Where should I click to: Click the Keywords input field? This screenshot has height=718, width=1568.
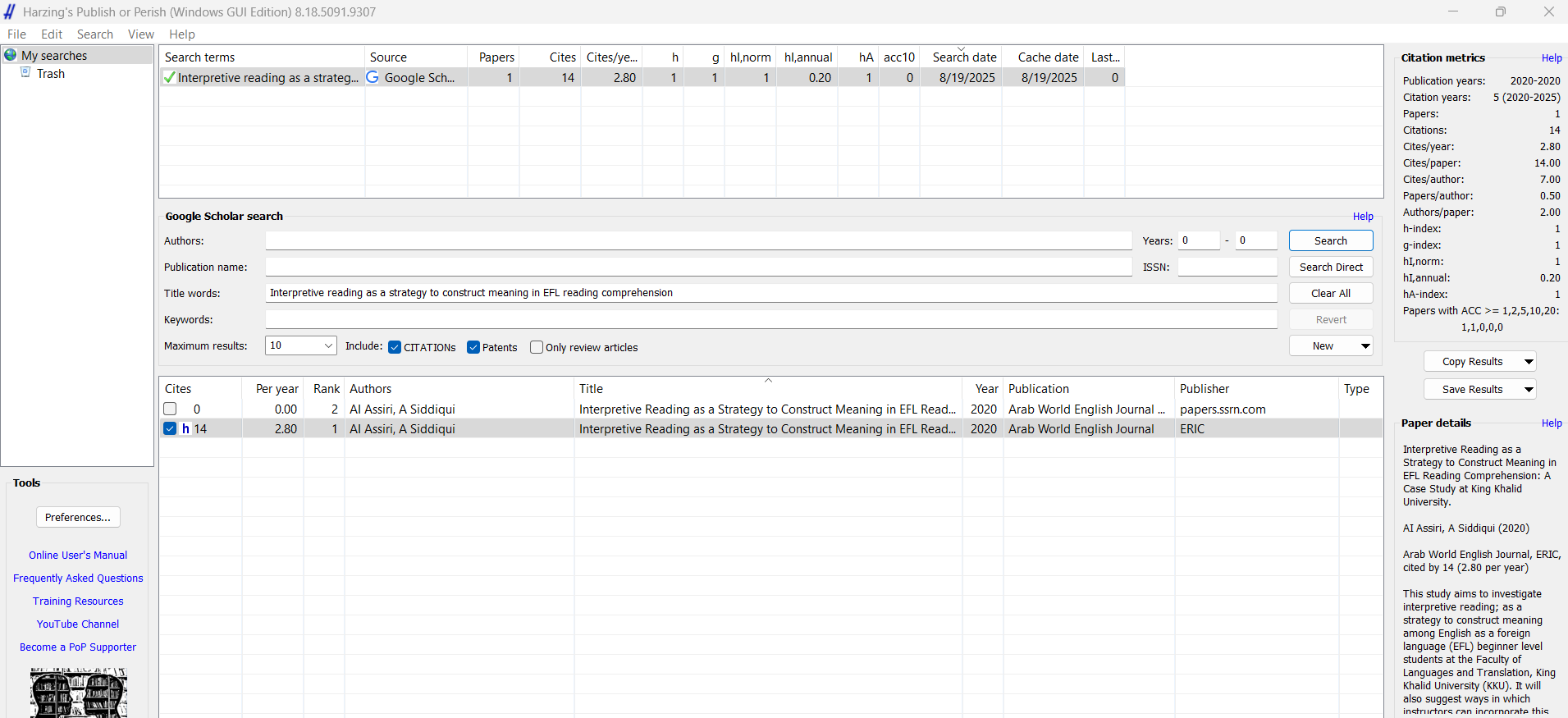[771, 319]
